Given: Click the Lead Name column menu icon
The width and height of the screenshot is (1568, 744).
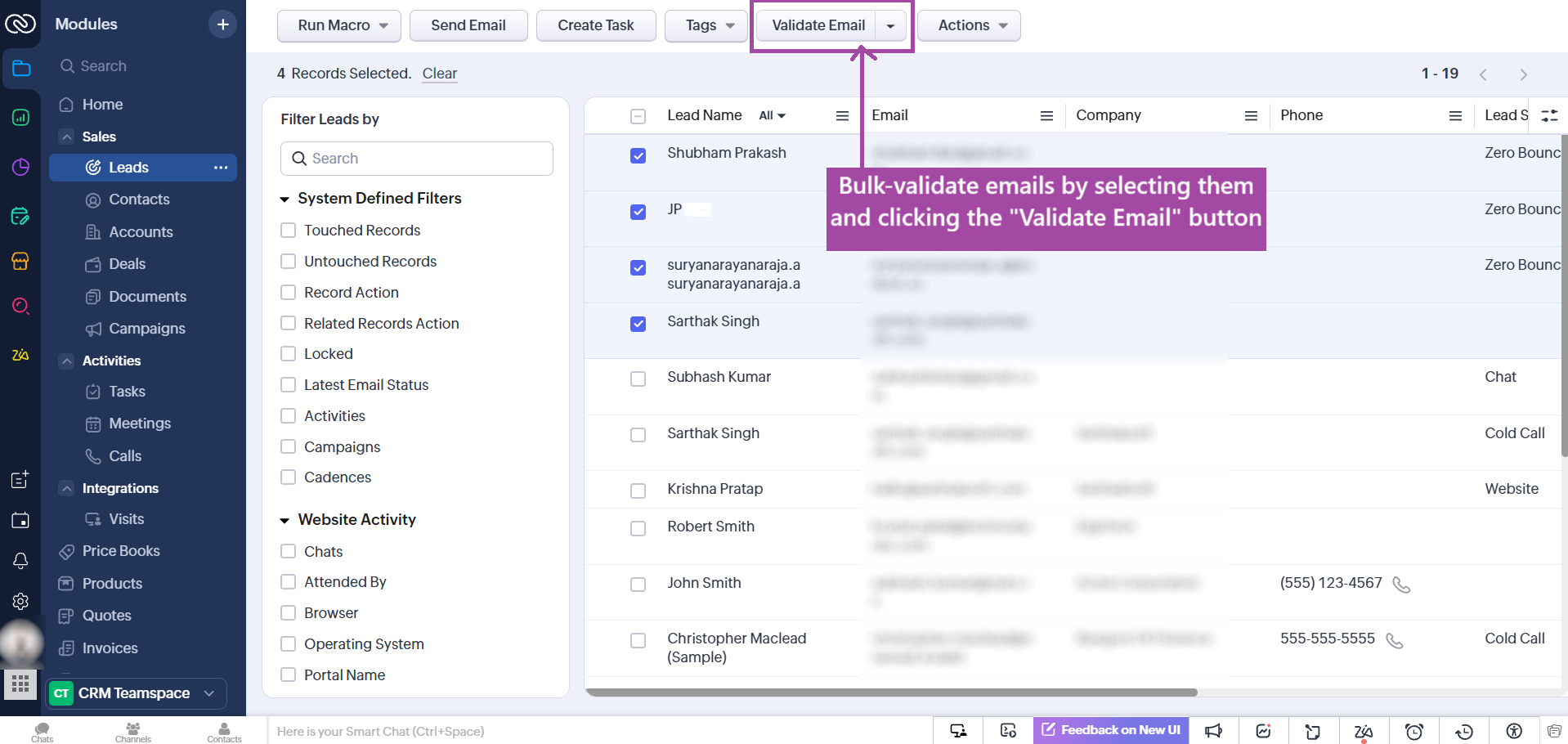Looking at the screenshot, I should tap(842, 116).
